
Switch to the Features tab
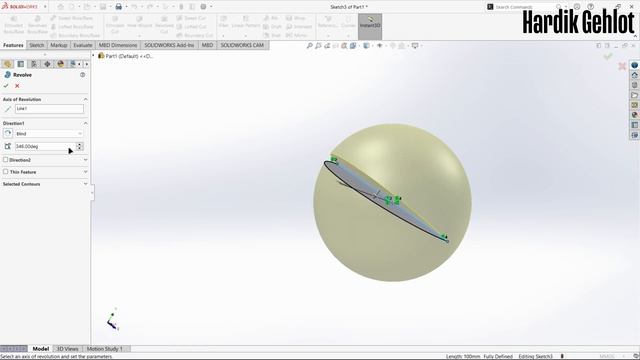tap(13, 45)
